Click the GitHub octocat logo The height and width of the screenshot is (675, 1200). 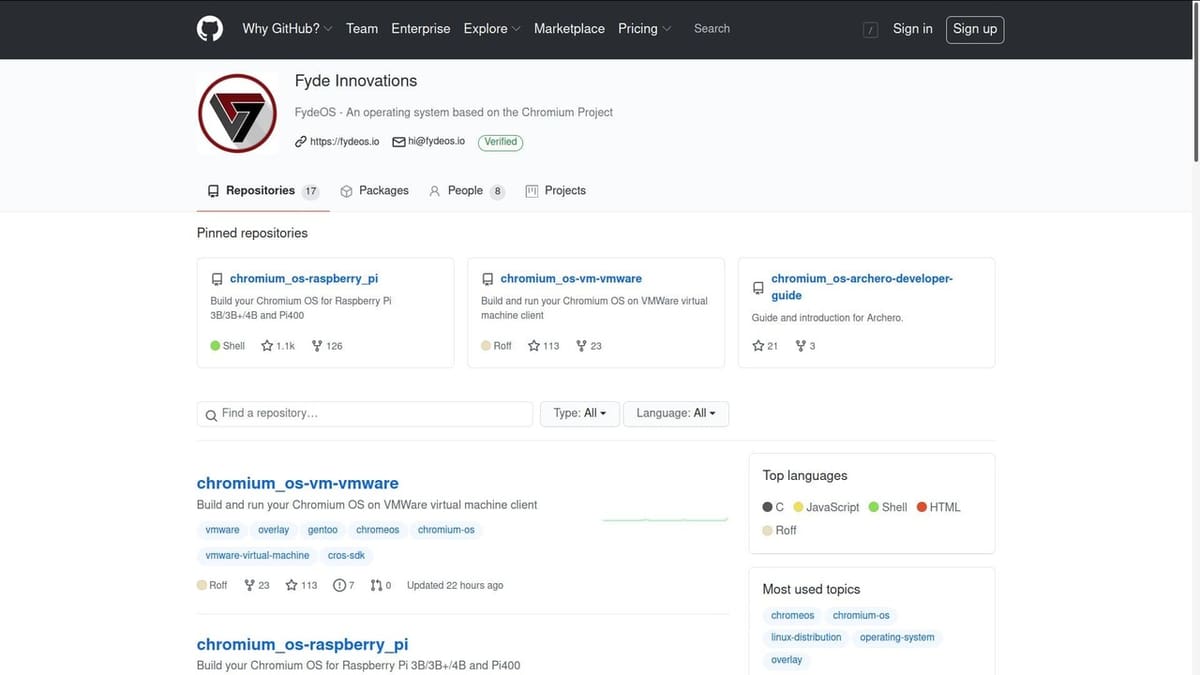pyautogui.click(x=209, y=29)
